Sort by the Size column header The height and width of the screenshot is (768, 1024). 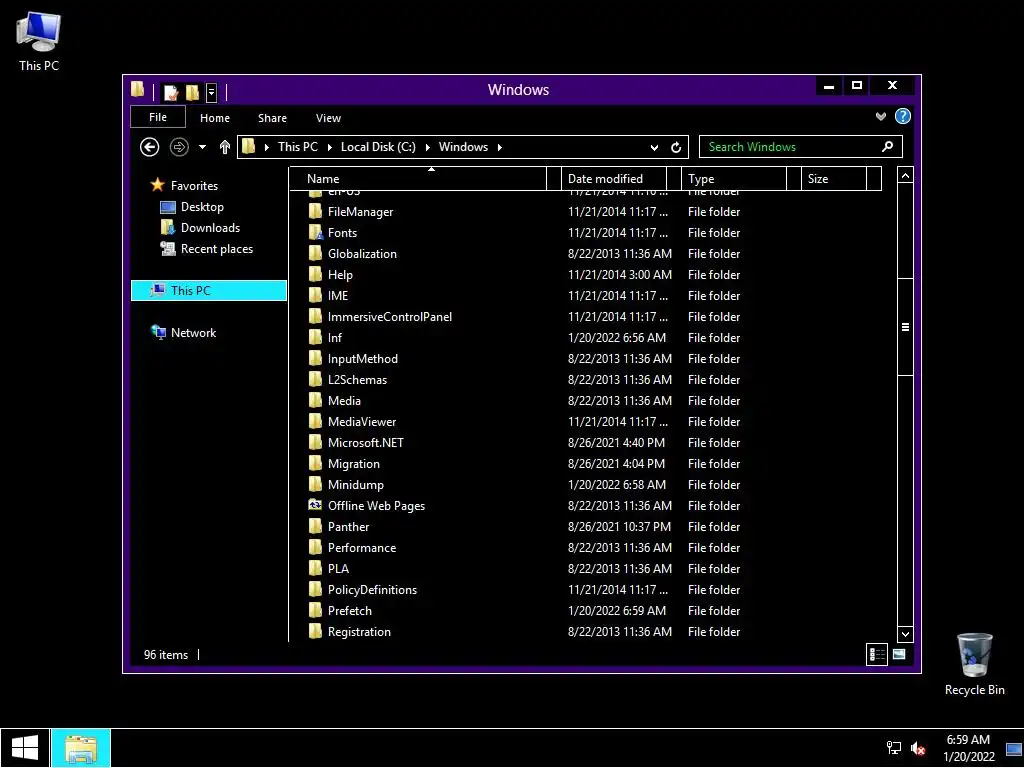pos(834,179)
